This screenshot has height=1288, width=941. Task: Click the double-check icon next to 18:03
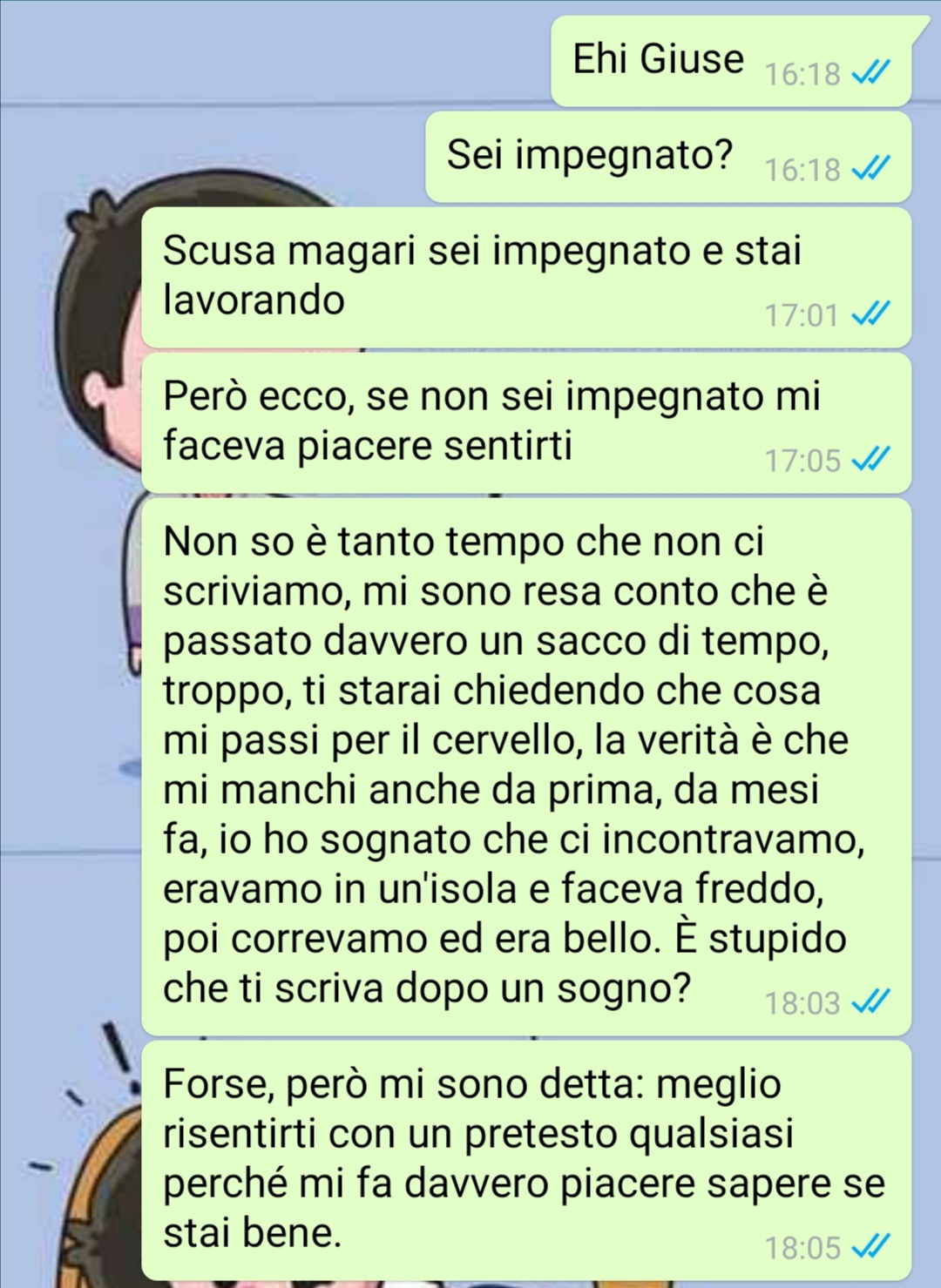click(870, 1002)
